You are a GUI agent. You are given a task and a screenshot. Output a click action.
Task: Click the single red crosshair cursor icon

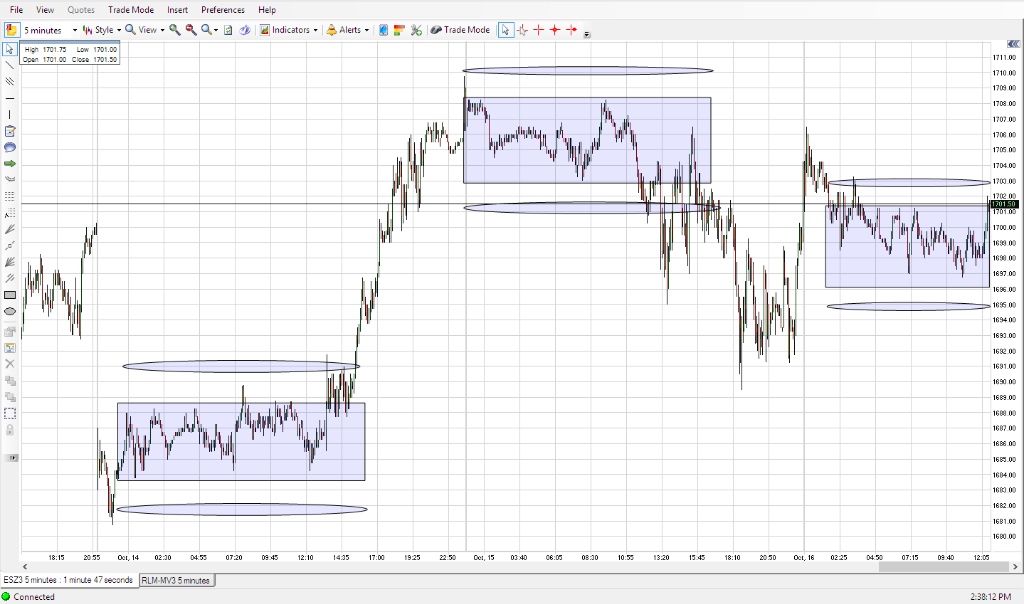coord(539,30)
